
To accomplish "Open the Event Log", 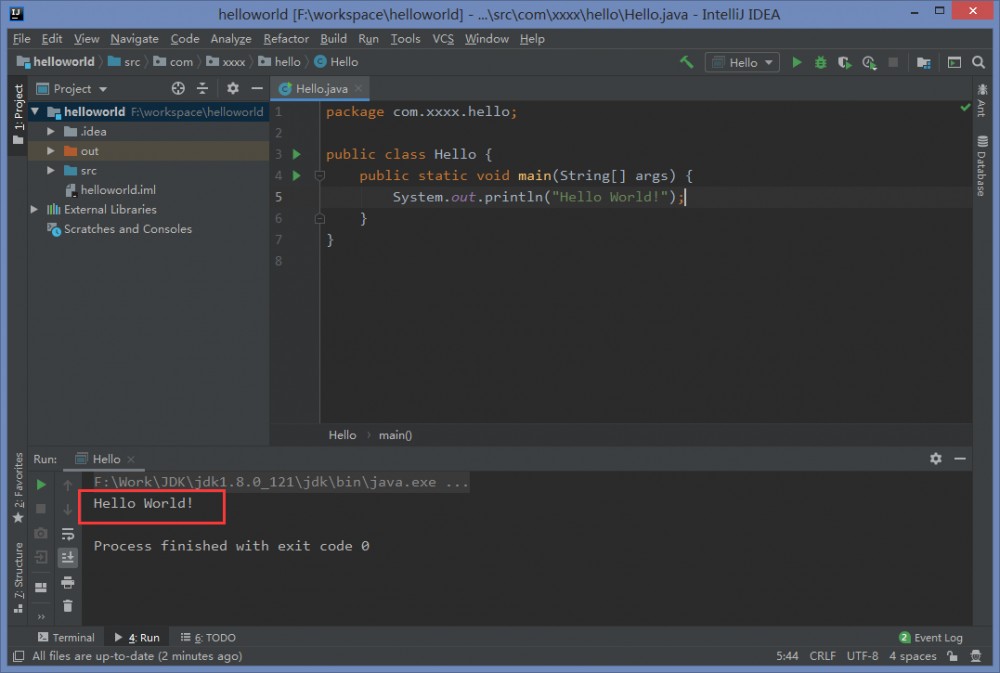I will [931, 637].
